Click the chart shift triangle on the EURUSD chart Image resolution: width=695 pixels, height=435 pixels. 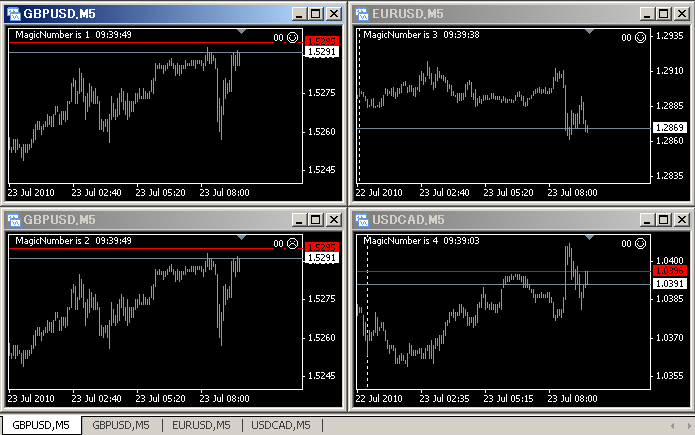point(589,31)
